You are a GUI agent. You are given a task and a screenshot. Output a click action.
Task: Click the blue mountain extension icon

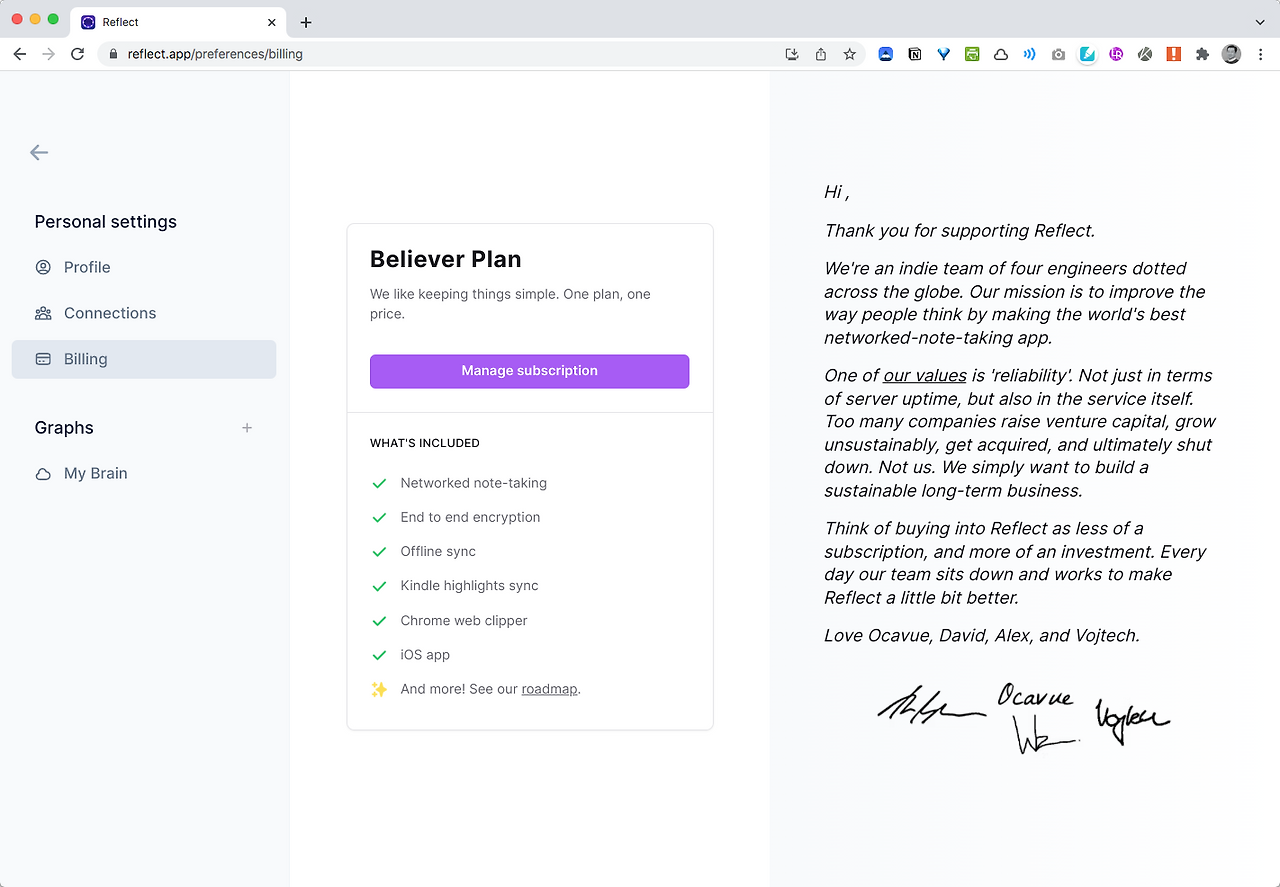point(886,54)
